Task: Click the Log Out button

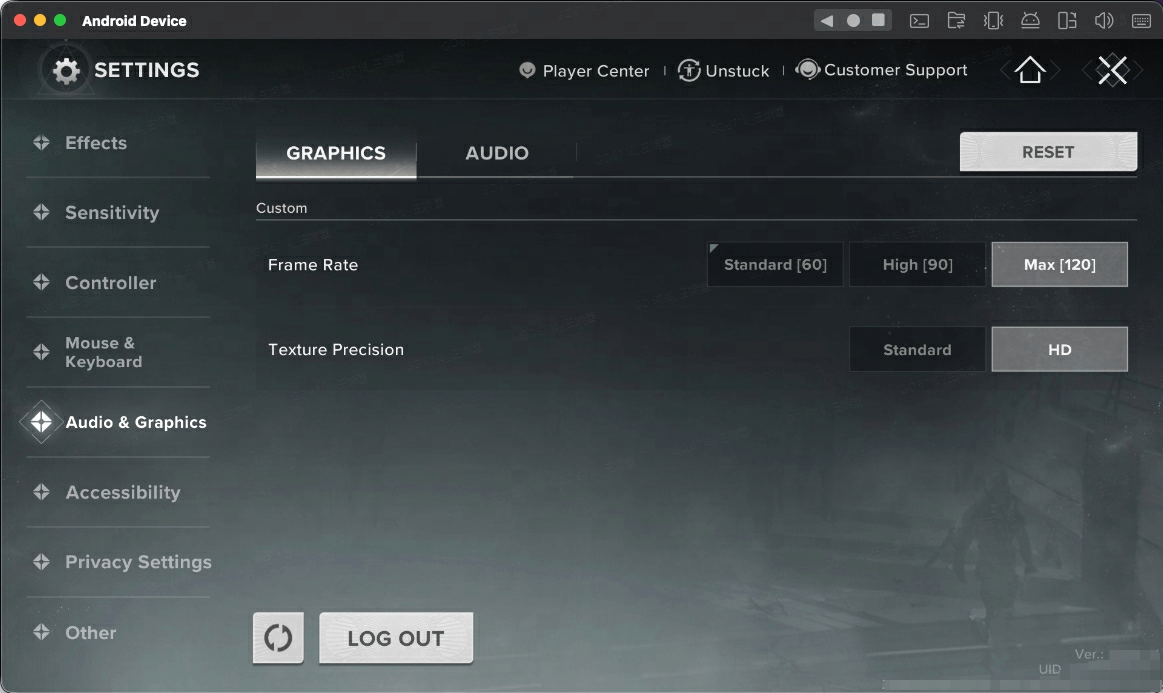Action: 395,639
